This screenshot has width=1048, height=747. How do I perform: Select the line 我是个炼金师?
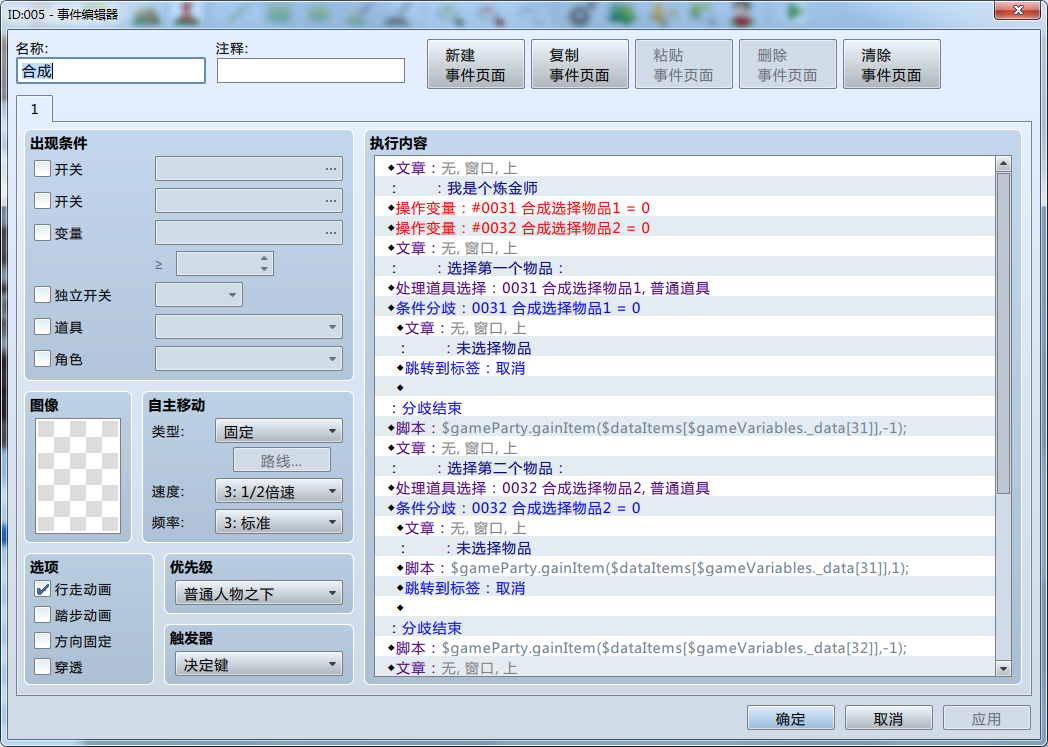(685, 188)
